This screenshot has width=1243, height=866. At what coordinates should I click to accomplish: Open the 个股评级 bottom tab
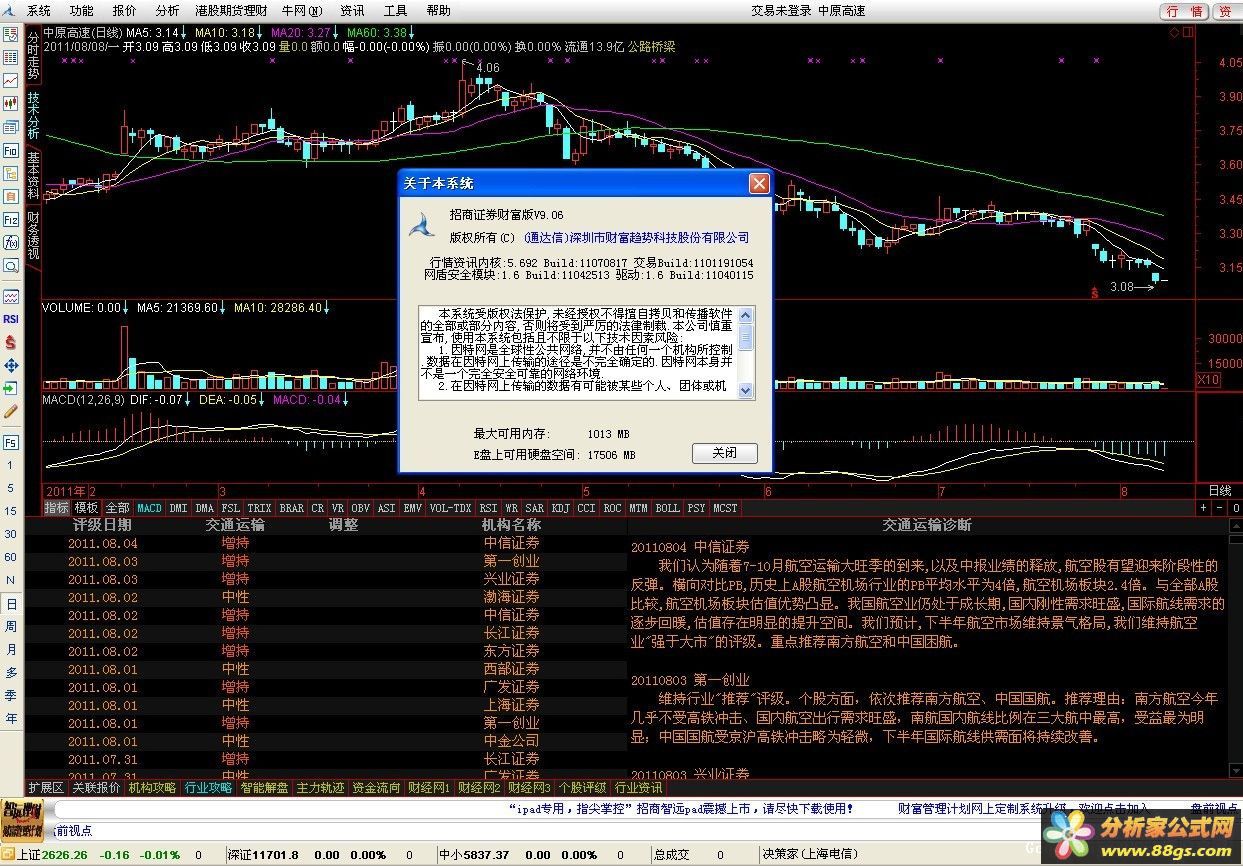(x=584, y=788)
